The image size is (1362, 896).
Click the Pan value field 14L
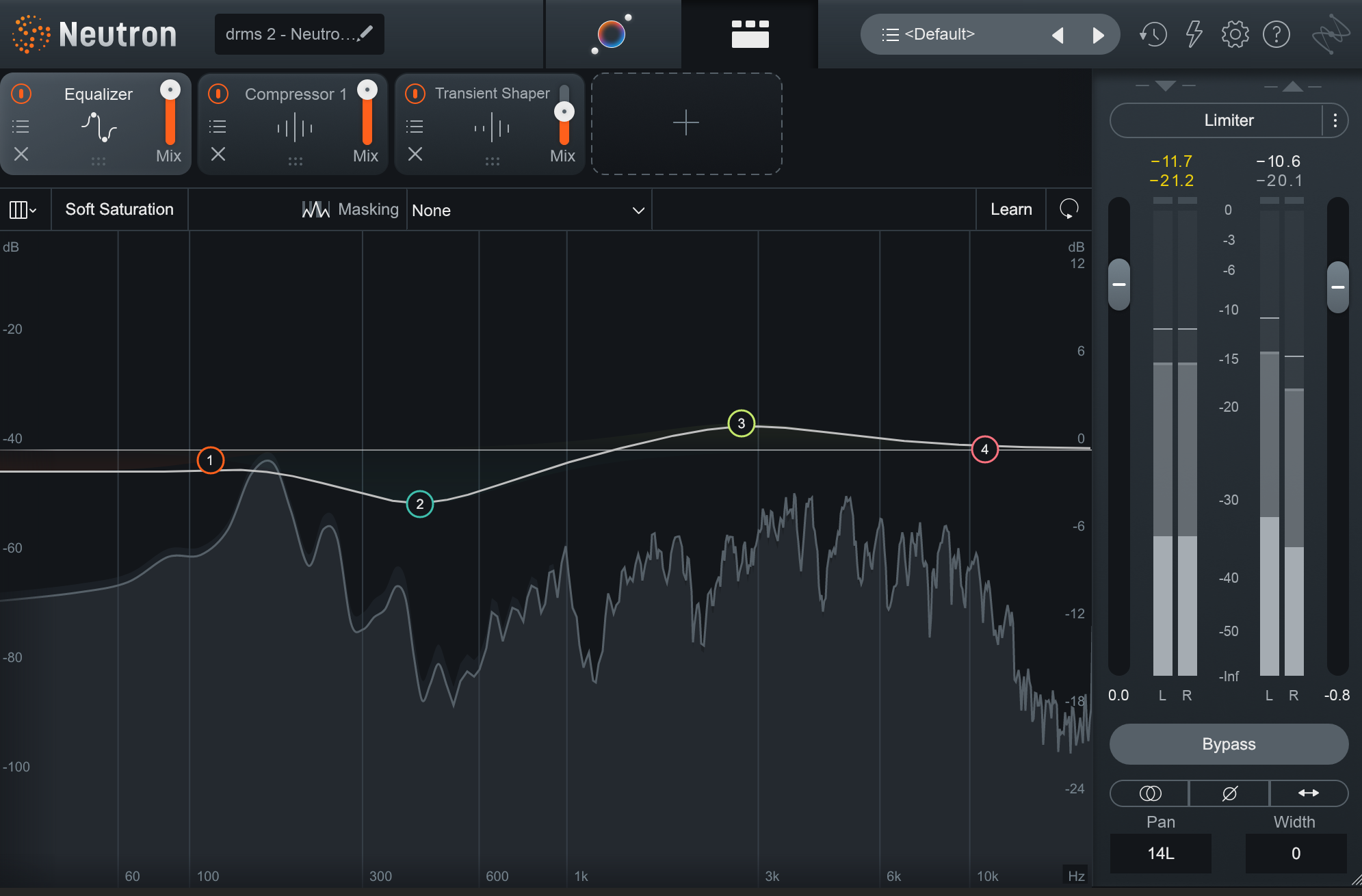pyautogui.click(x=1161, y=854)
